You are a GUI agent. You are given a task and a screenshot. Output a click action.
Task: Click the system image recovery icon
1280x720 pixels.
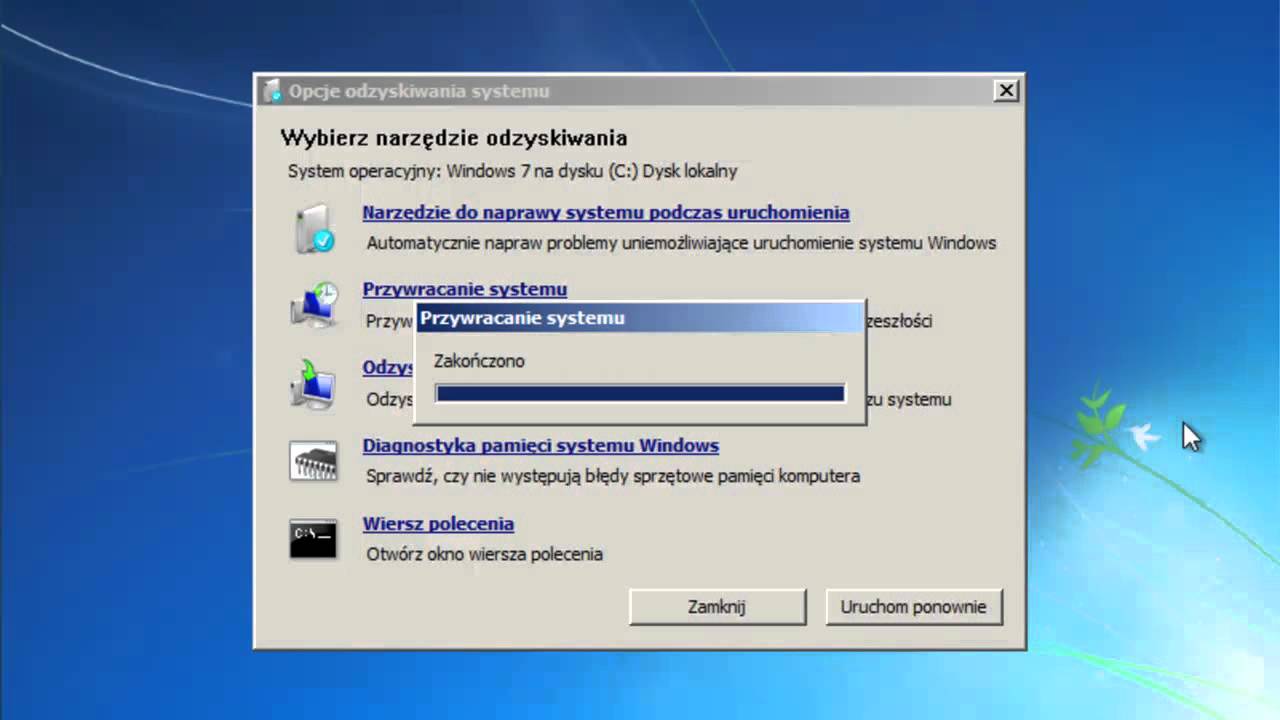click(313, 384)
